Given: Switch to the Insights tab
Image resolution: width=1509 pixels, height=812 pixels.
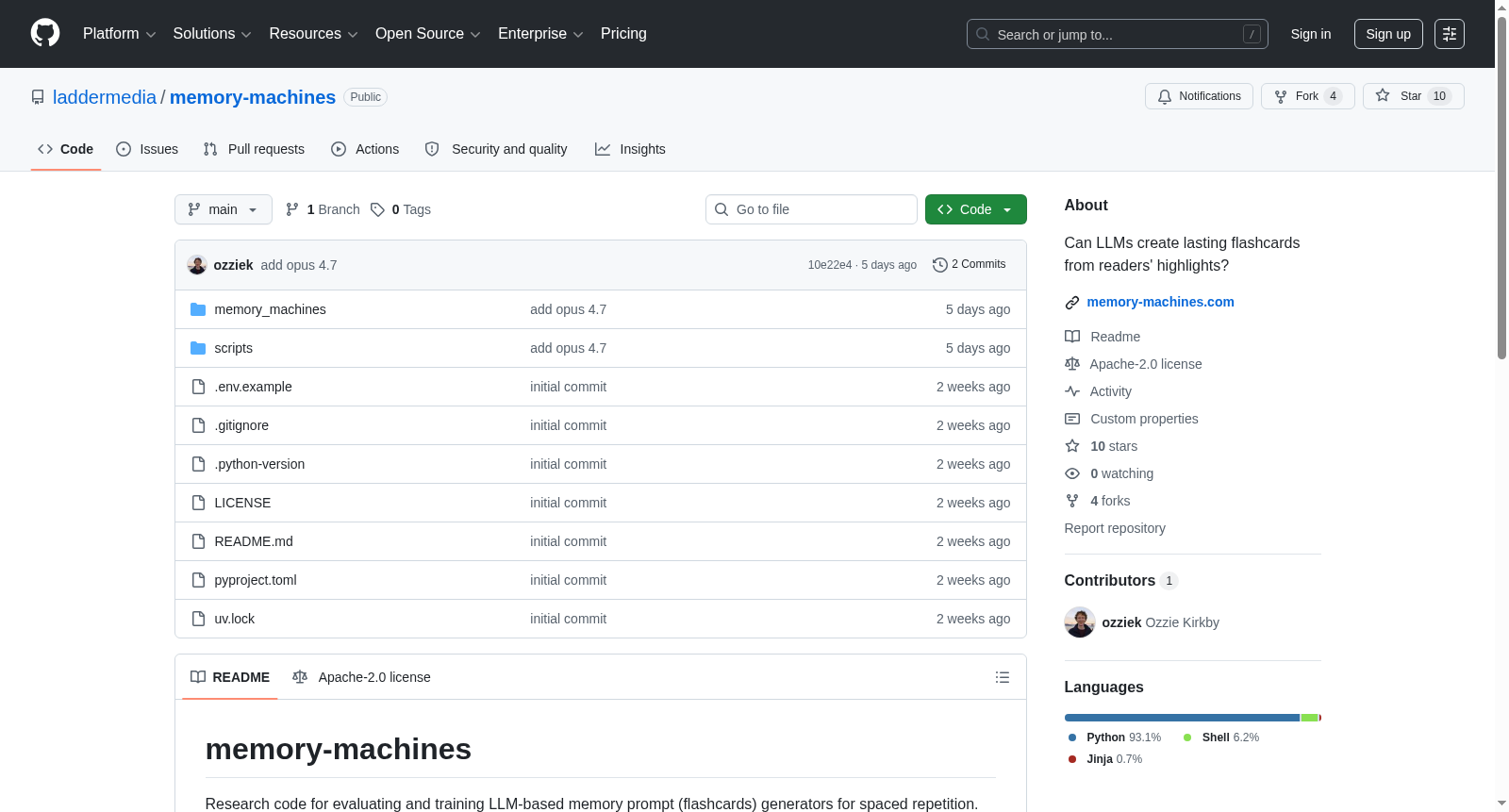Looking at the screenshot, I should pyautogui.click(x=630, y=149).
